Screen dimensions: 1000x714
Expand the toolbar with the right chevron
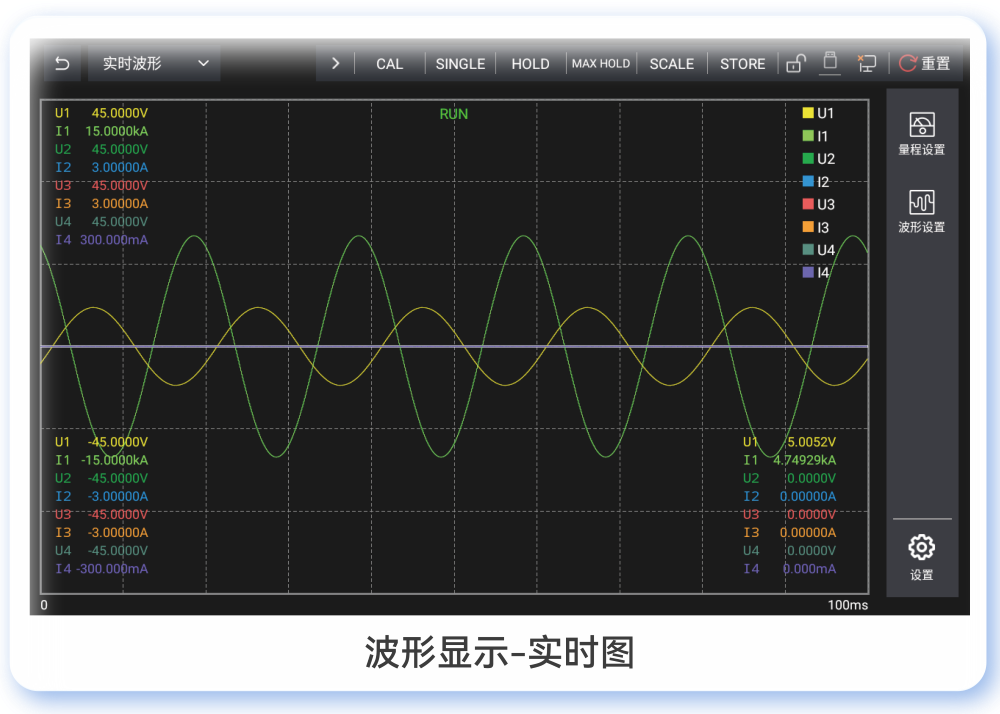click(x=335, y=63)
